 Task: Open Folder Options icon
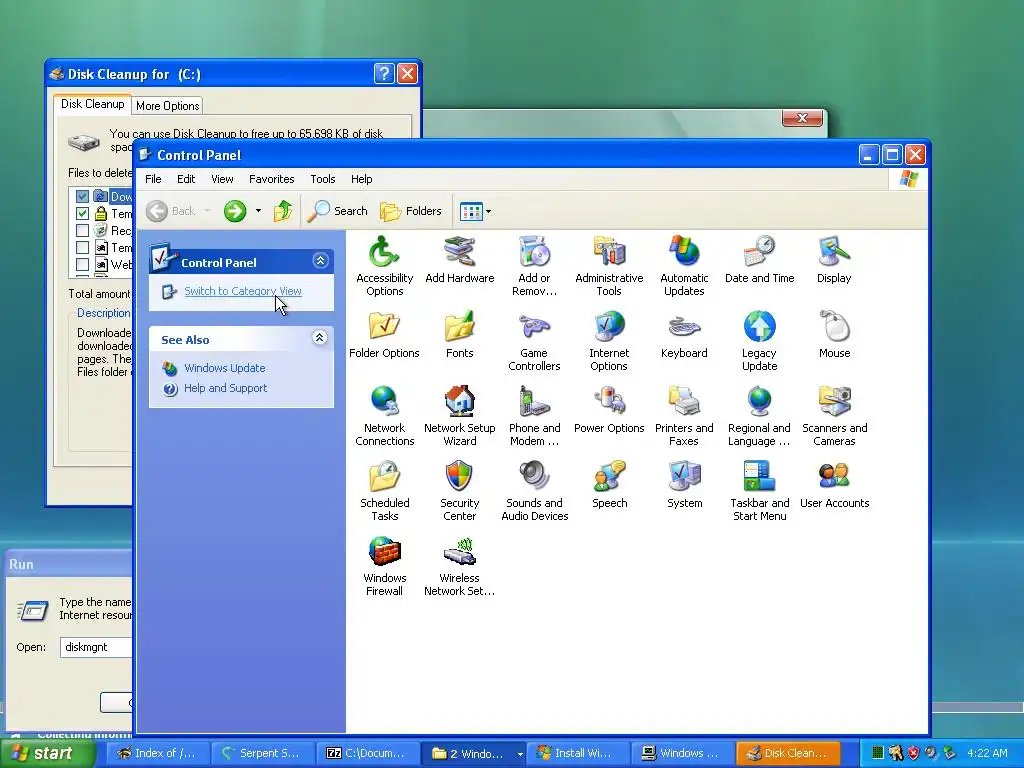point(384,335)
